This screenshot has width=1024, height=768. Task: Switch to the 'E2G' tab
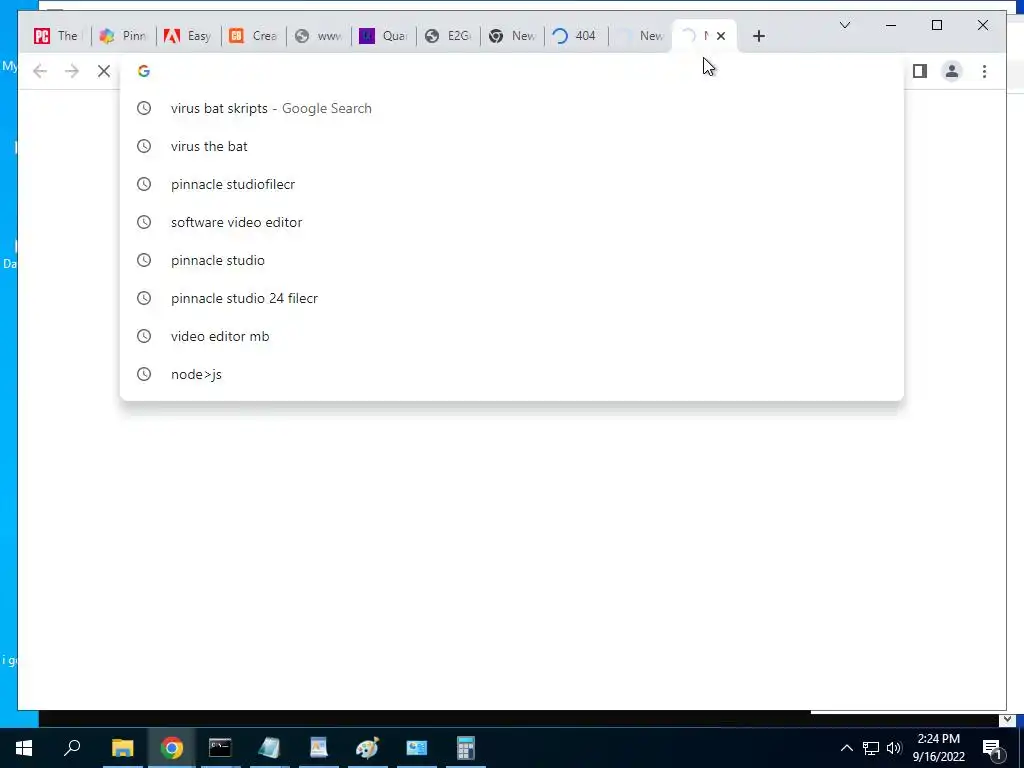click(x=448, y=36)
